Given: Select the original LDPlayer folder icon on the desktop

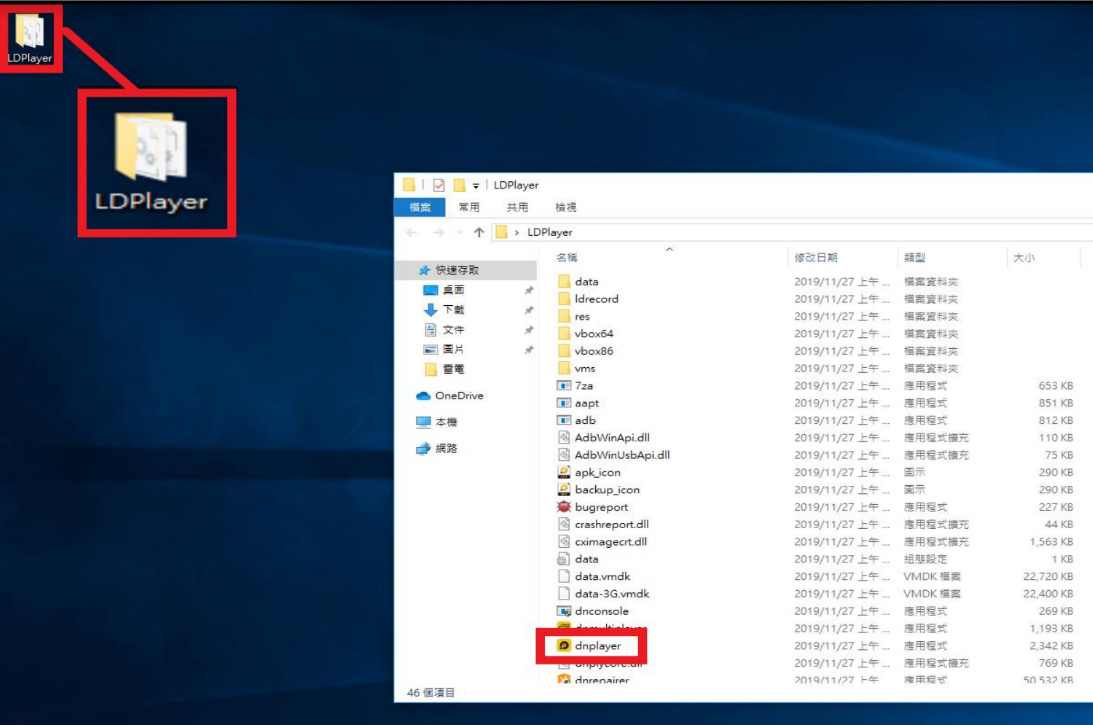Looking at the screenshot, I should pyautogui.click(x=30, y=31).
